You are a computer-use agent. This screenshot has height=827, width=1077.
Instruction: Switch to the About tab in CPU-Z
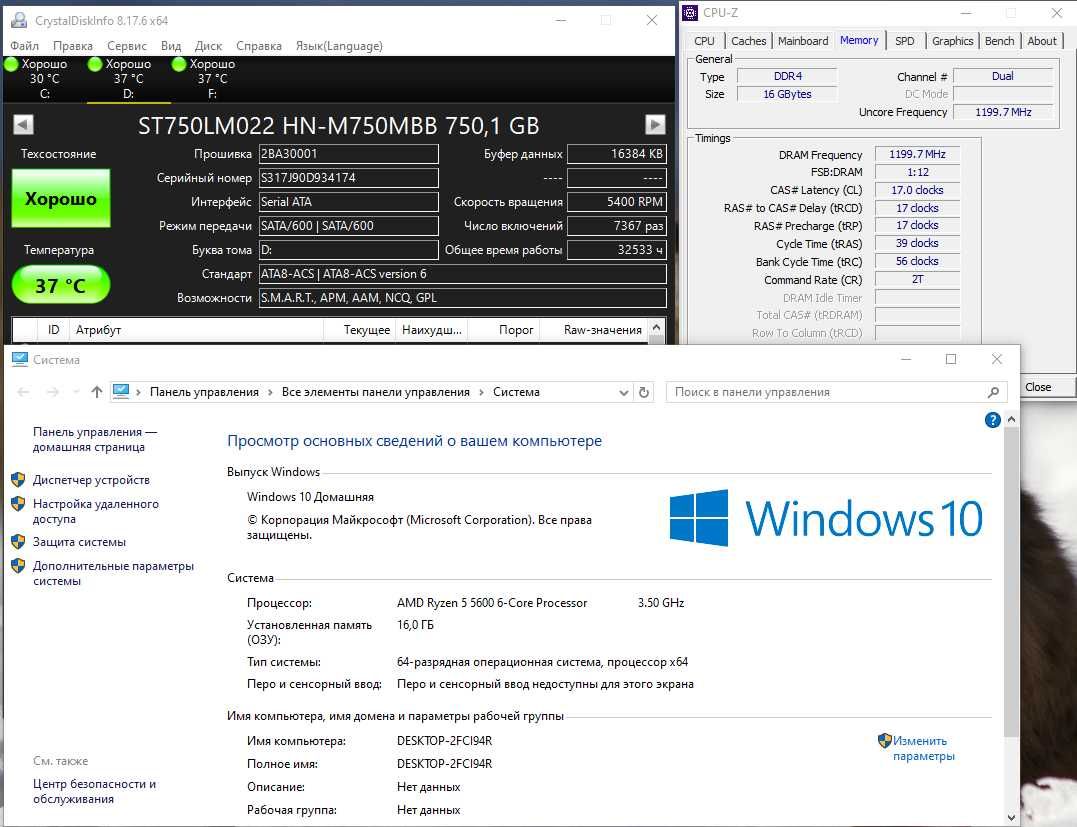click(1042, 41)
